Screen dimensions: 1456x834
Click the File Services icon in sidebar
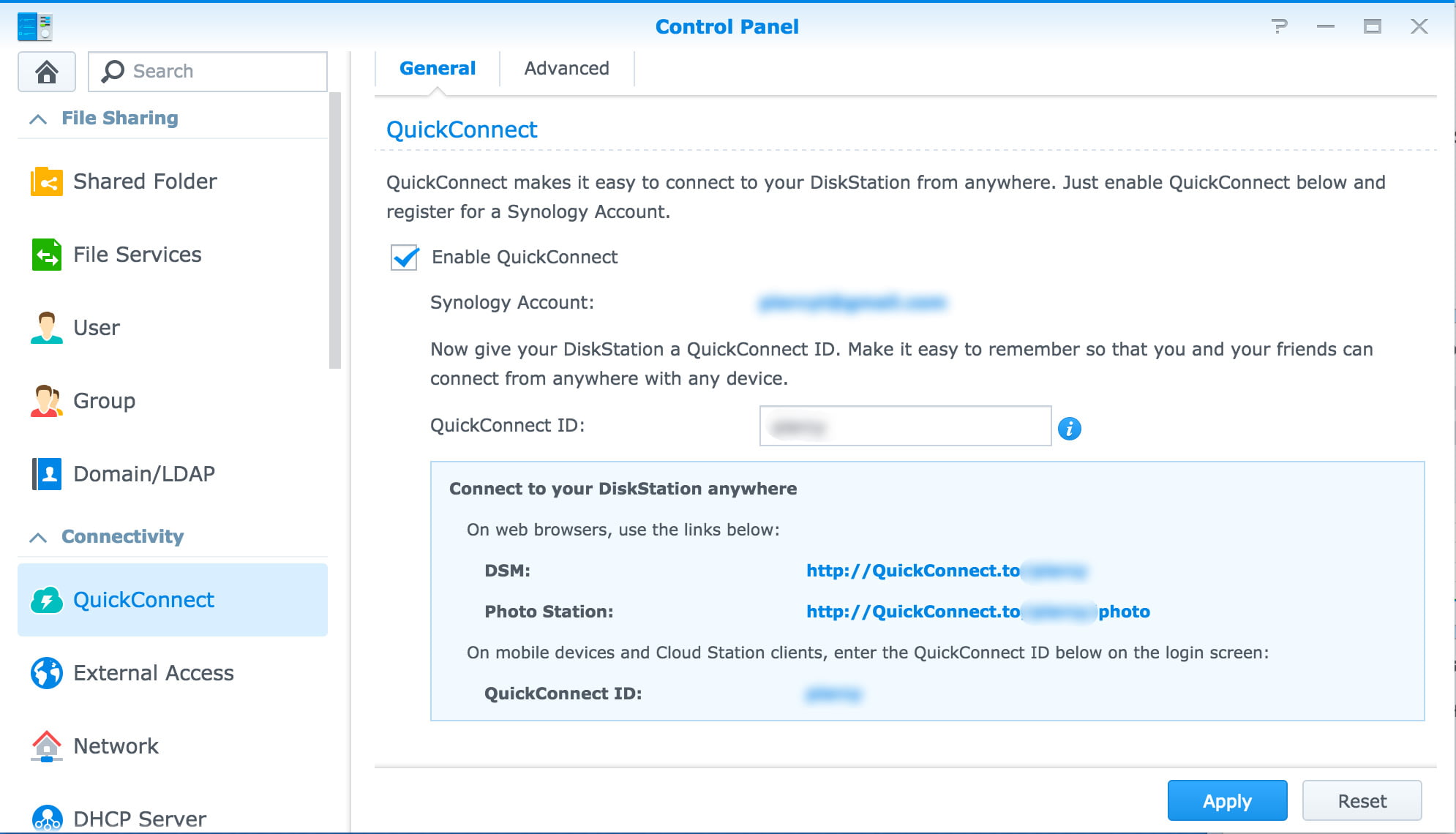click(46, 254)
